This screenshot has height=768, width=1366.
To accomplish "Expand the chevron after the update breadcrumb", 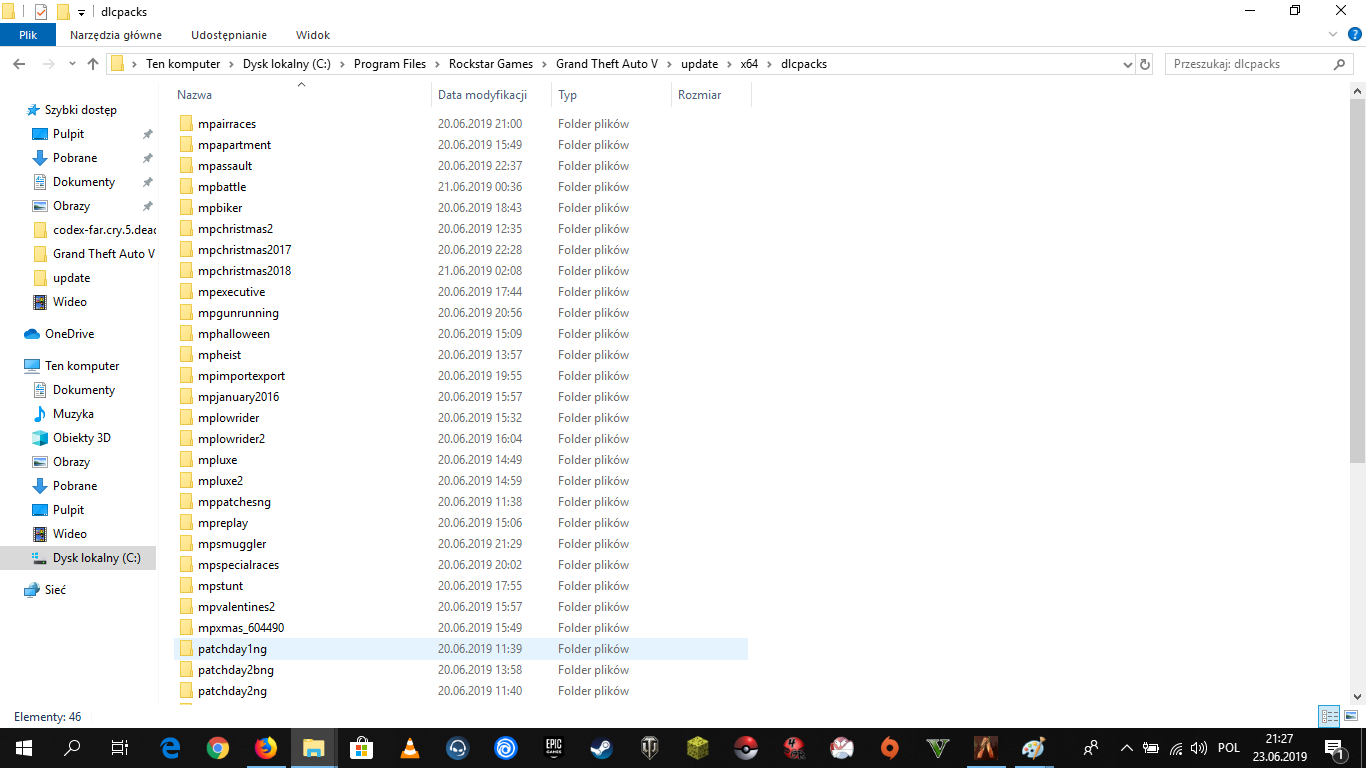I will coord(729,64).
